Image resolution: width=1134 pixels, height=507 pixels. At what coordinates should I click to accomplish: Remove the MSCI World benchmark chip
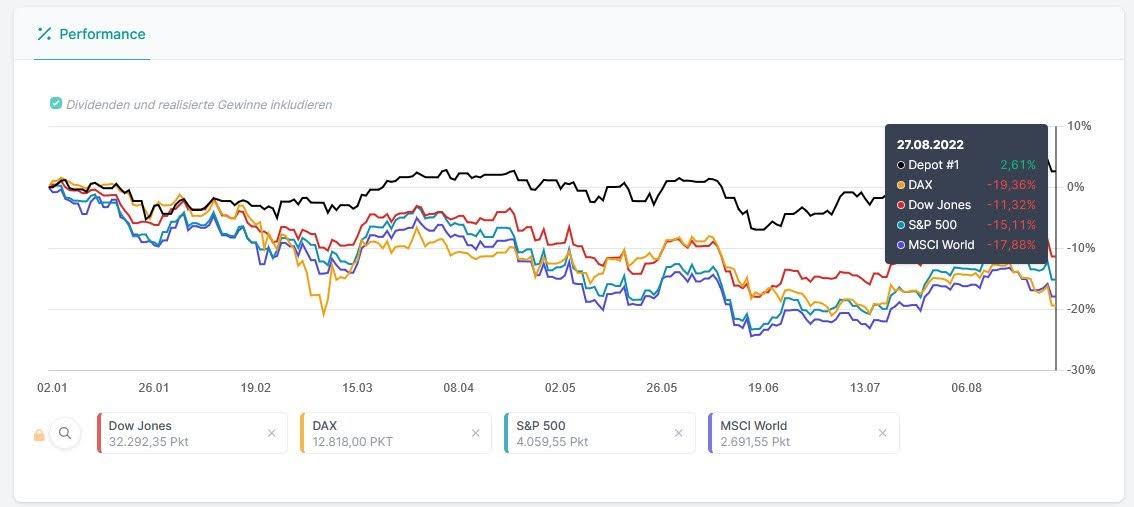(x=882, y=433)
